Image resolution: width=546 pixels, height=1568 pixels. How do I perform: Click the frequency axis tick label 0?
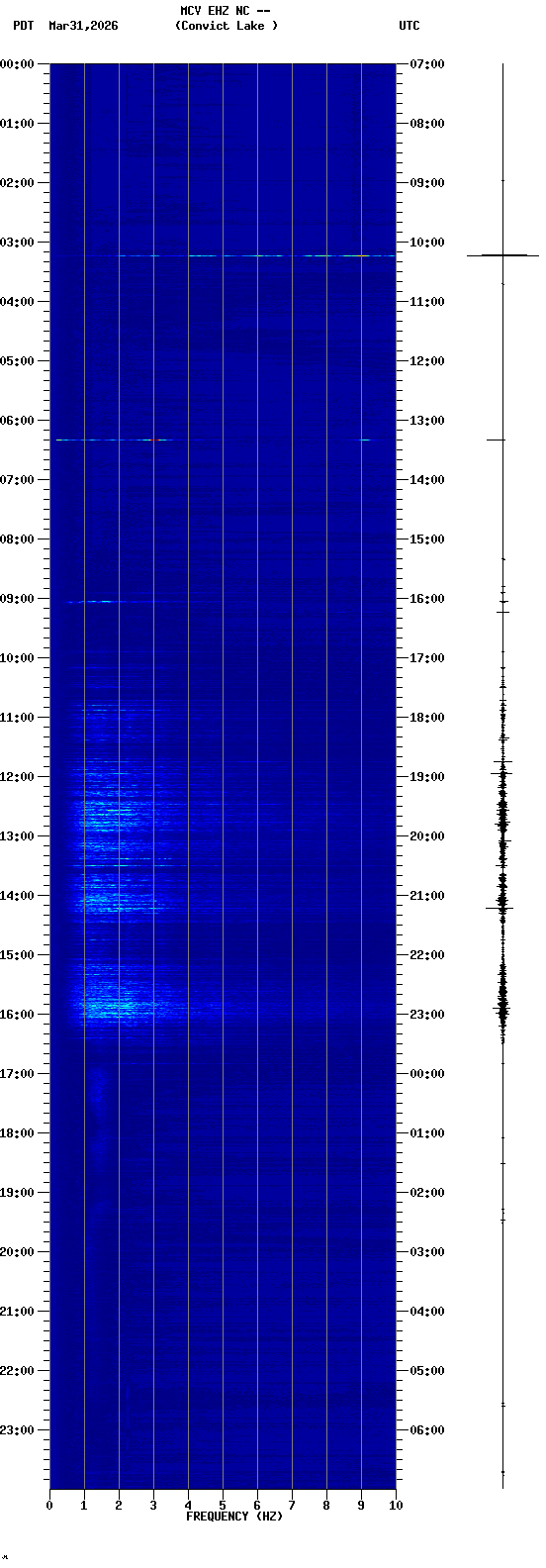coord(49,1506)
